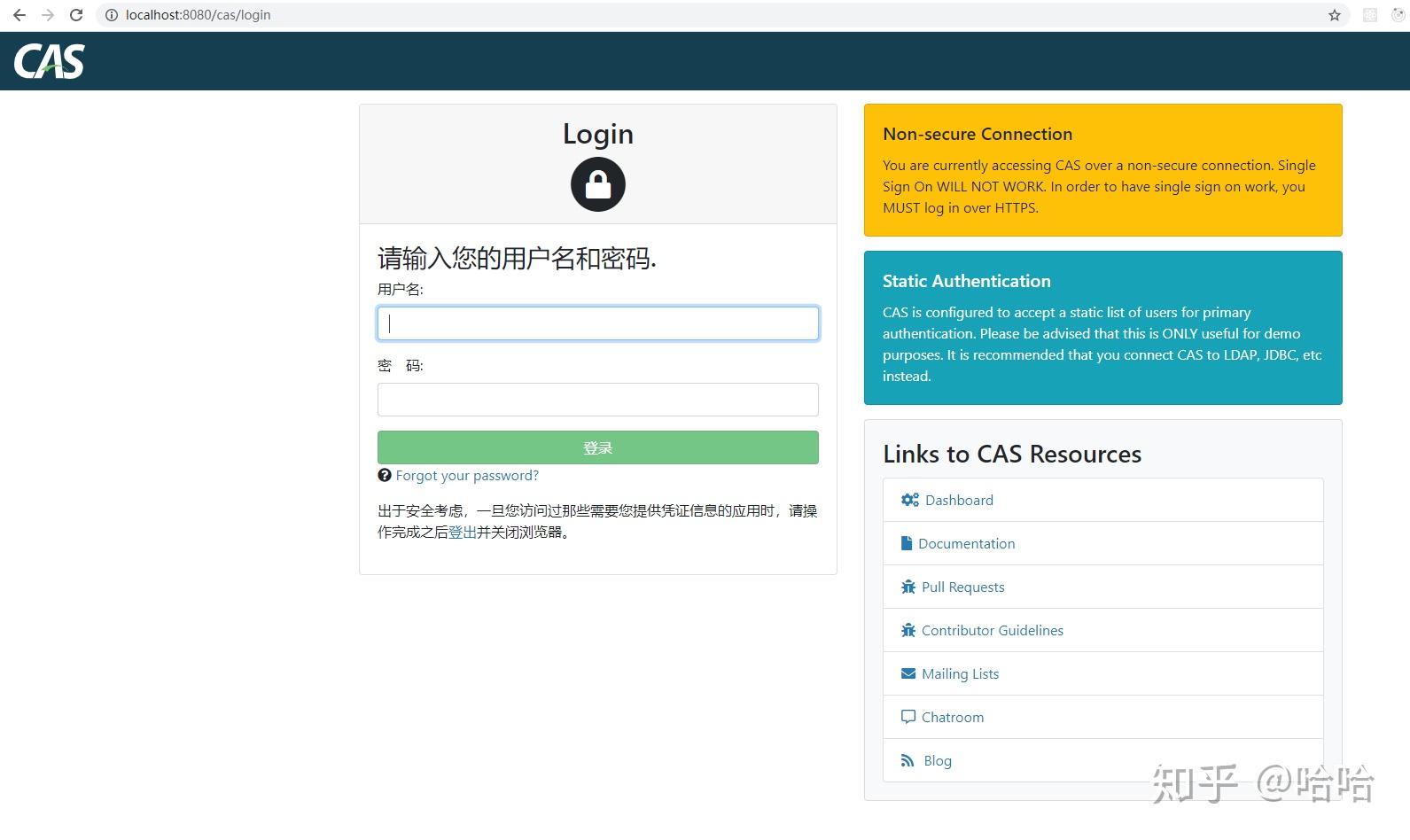Click the question mark icon beside Forgot password

[385, 475]
